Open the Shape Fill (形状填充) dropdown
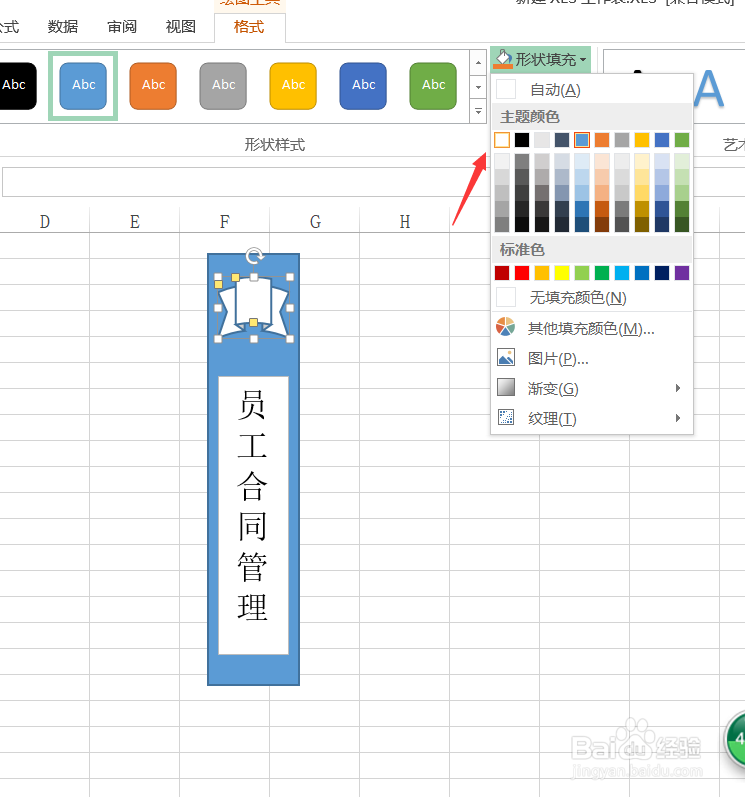This screenshot has height=797, width=745. [x=540, y=59]
